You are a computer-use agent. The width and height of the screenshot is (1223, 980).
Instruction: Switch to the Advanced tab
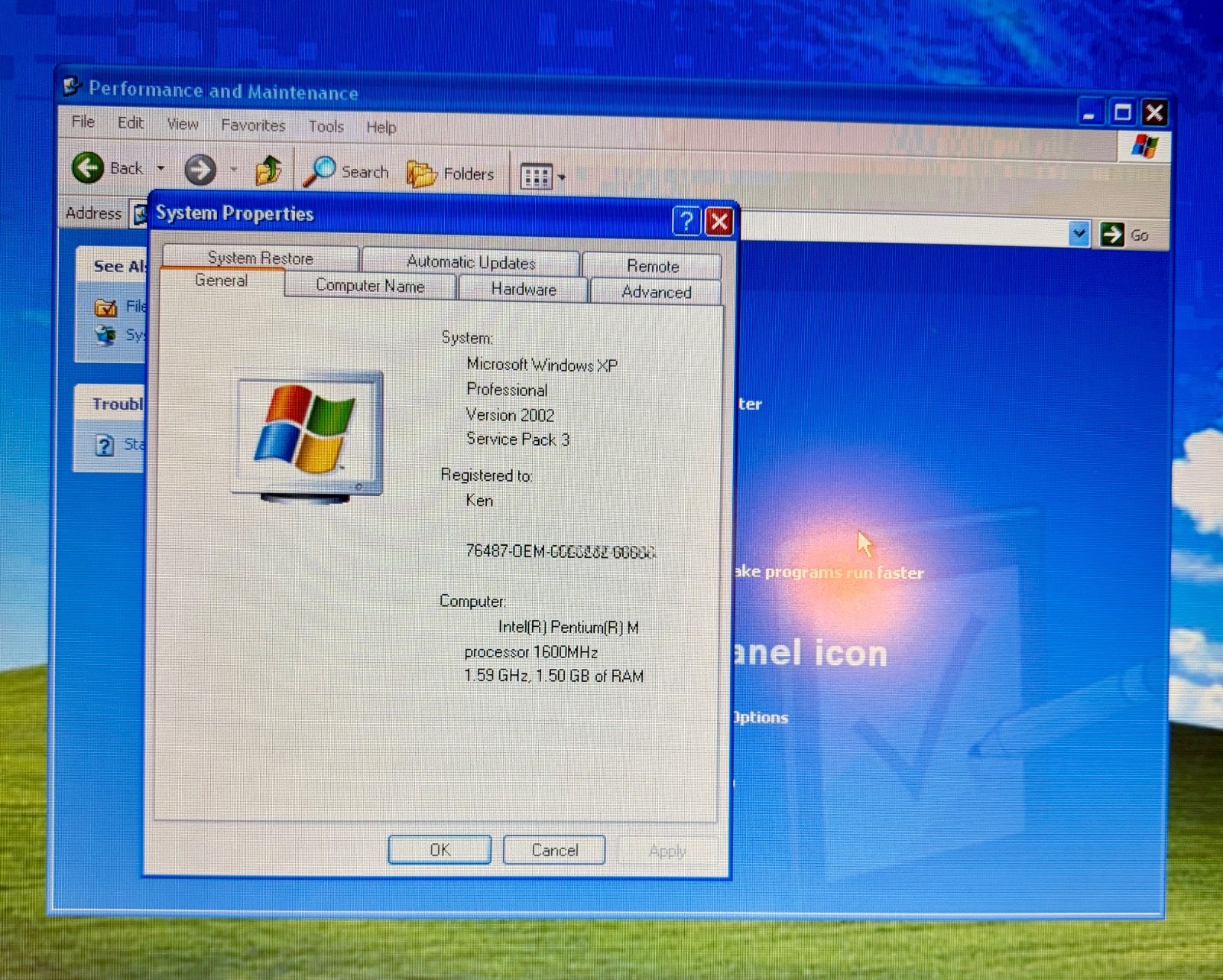click(656, 292)
